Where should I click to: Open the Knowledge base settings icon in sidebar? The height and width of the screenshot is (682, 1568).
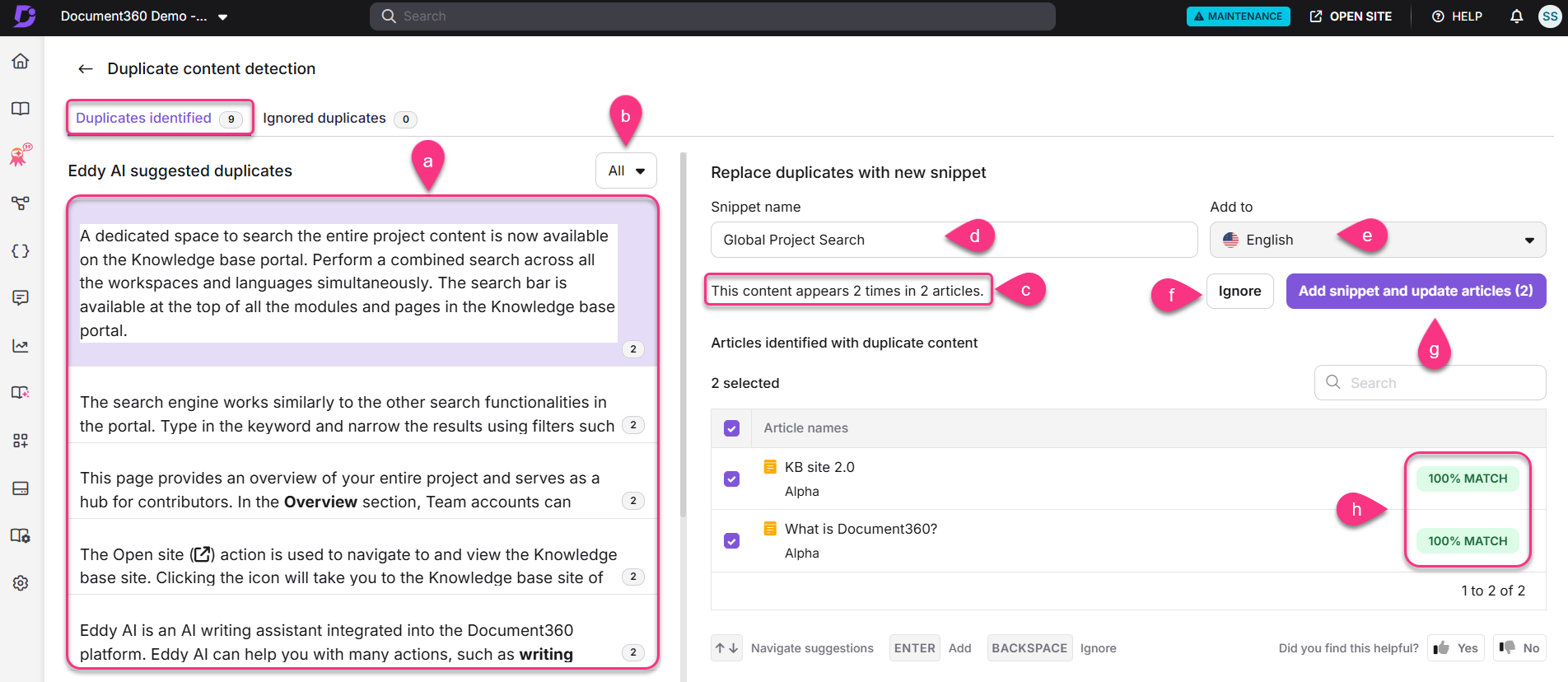click(21, 535)
